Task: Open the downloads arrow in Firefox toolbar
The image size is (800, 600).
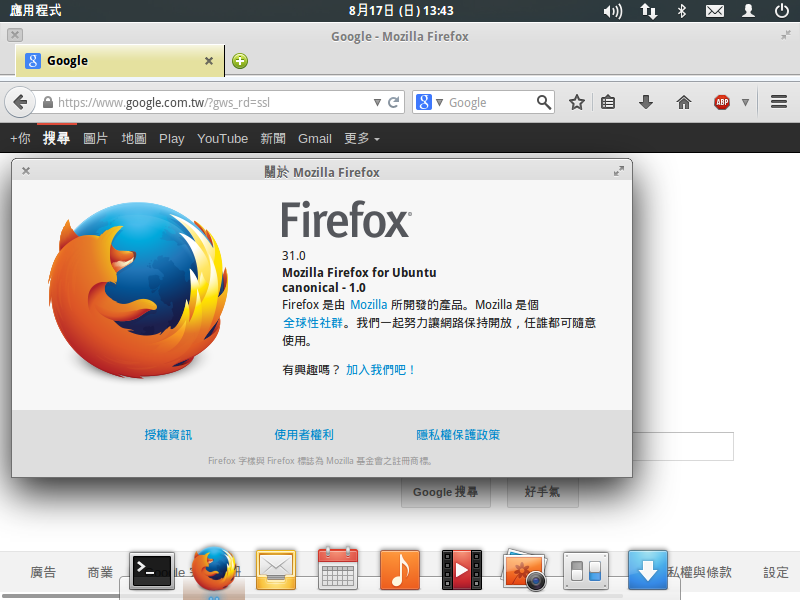Action: 646,103
